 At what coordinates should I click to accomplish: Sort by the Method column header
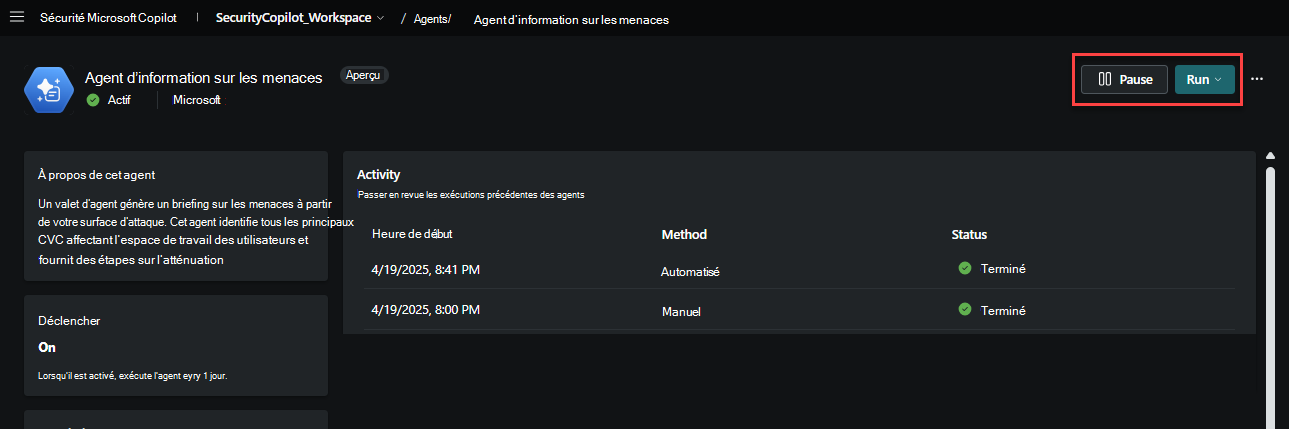point(684,234)
